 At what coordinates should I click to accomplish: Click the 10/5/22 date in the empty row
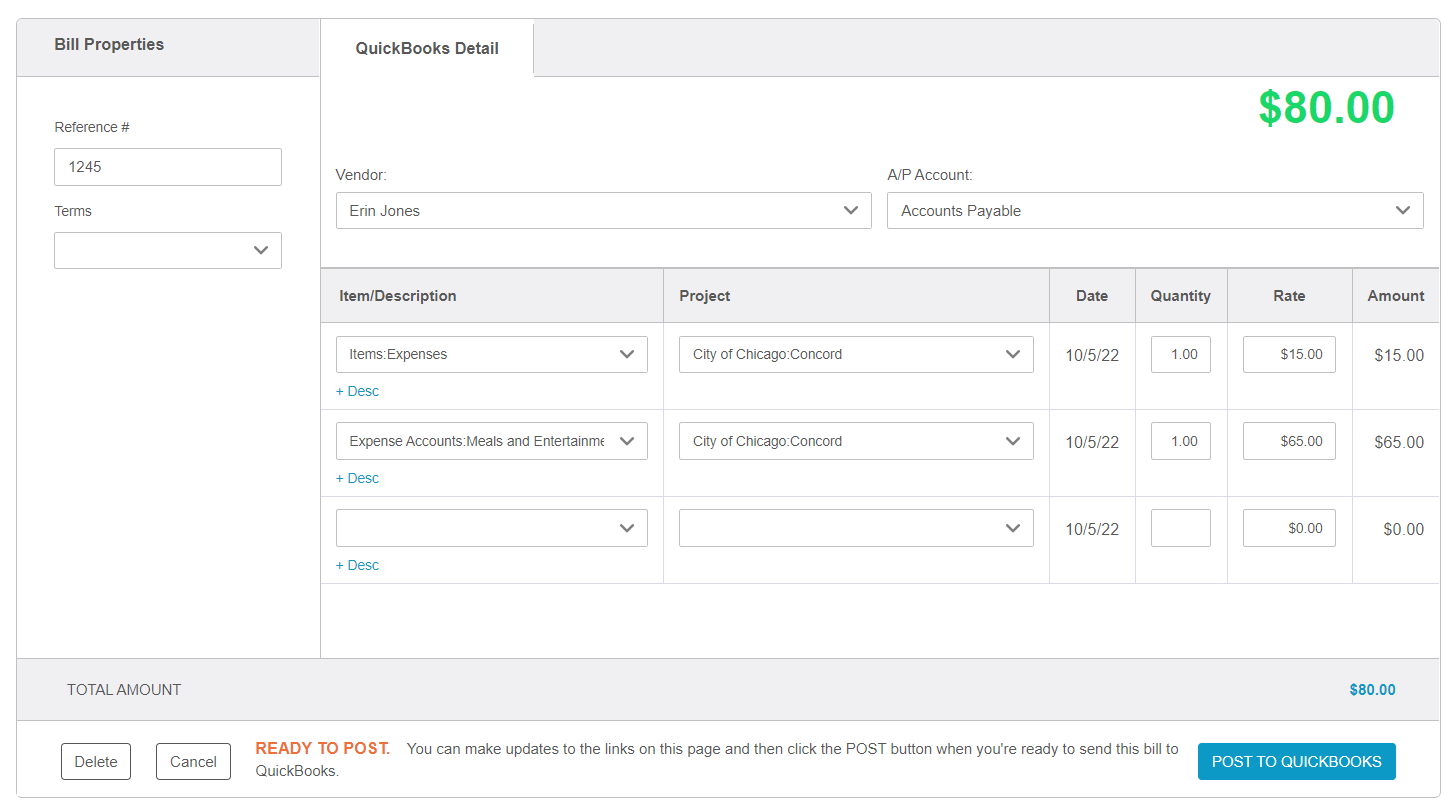click(1092, 529)
